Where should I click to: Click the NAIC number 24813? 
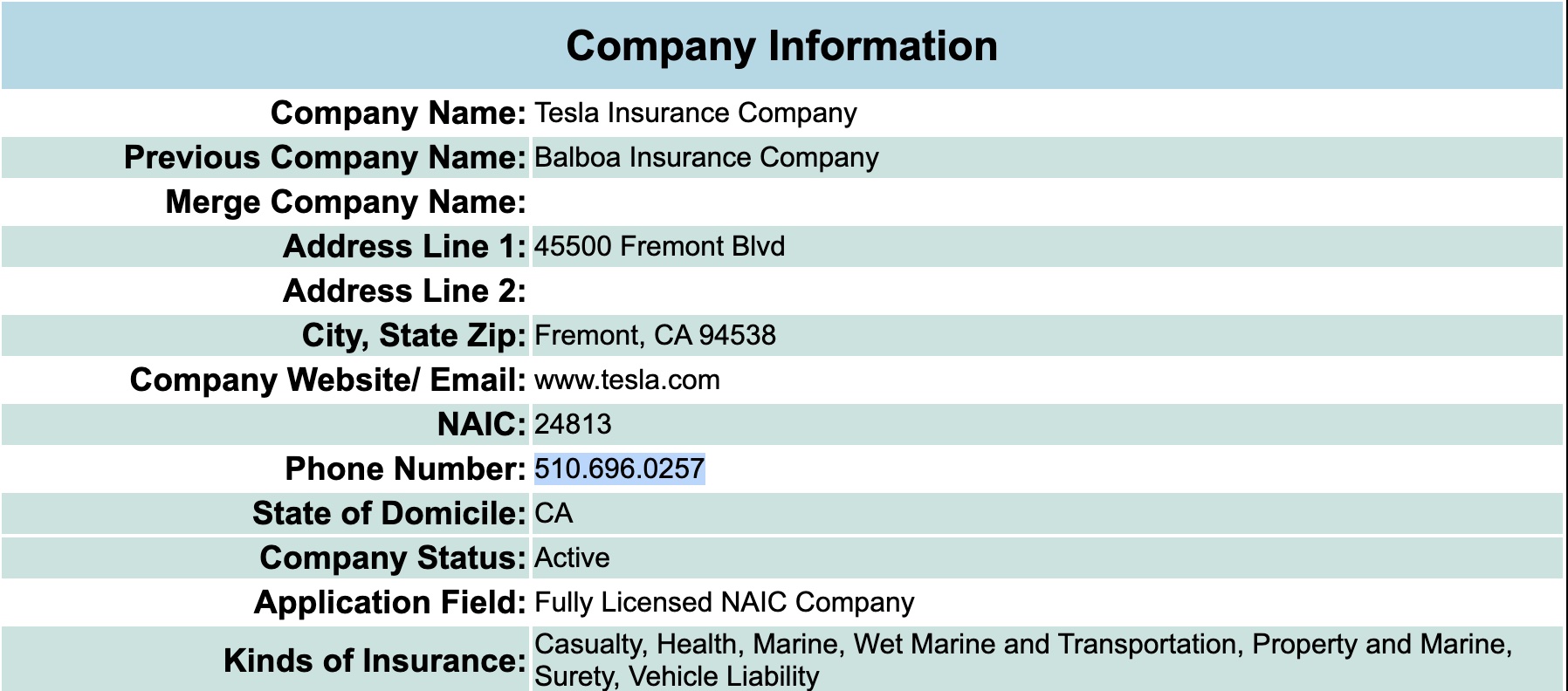point(573,424)
